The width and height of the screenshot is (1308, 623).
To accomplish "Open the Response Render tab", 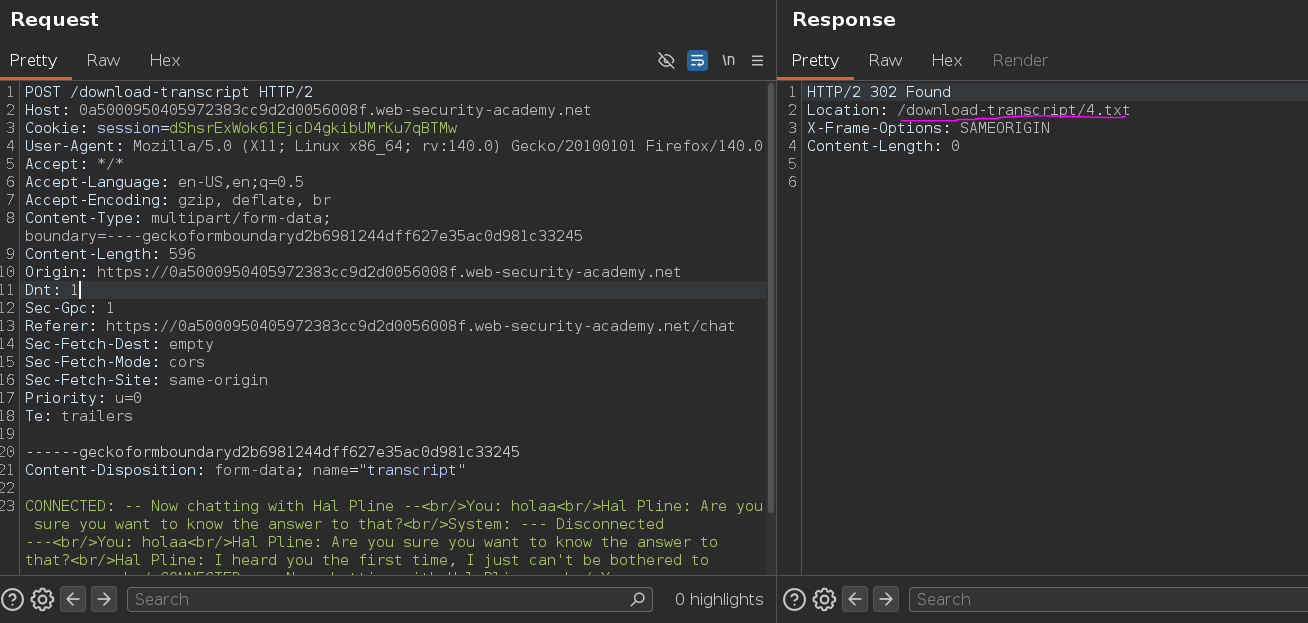I will (1020, 60).
